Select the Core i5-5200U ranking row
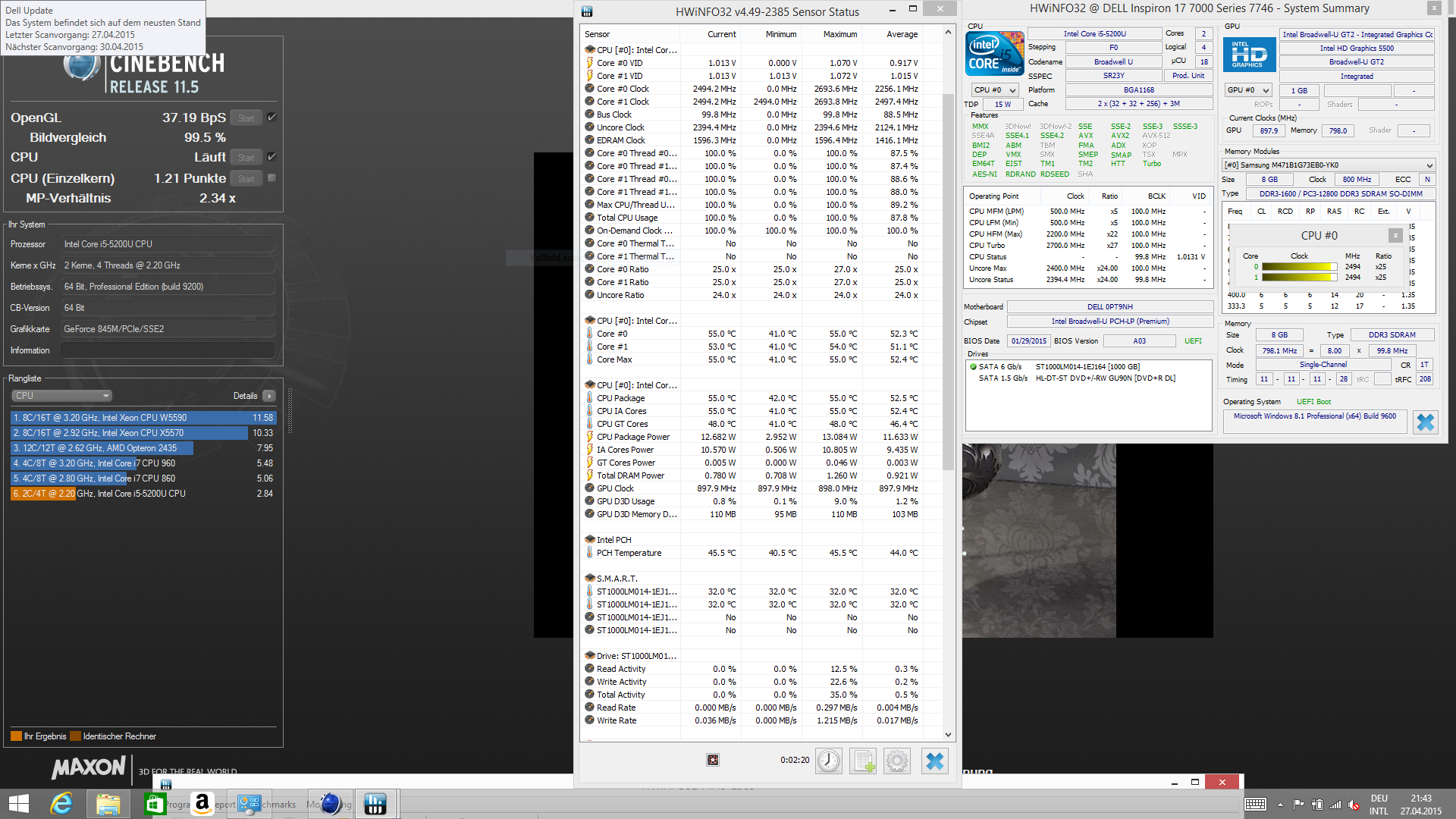The image size is (1456, 819). click(x=143, y=494)
